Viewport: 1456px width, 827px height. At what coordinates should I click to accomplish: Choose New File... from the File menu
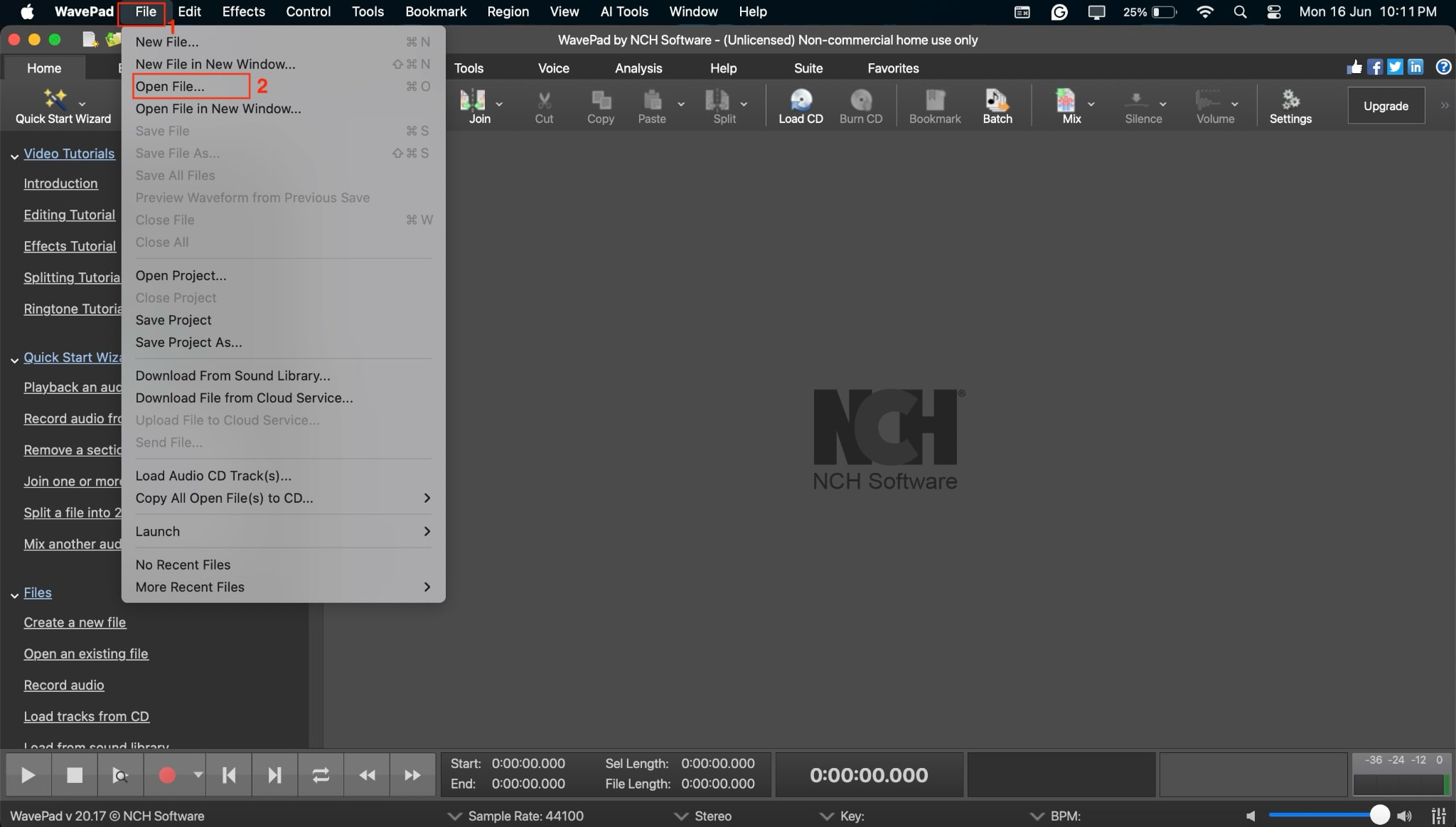click(283, 41)
